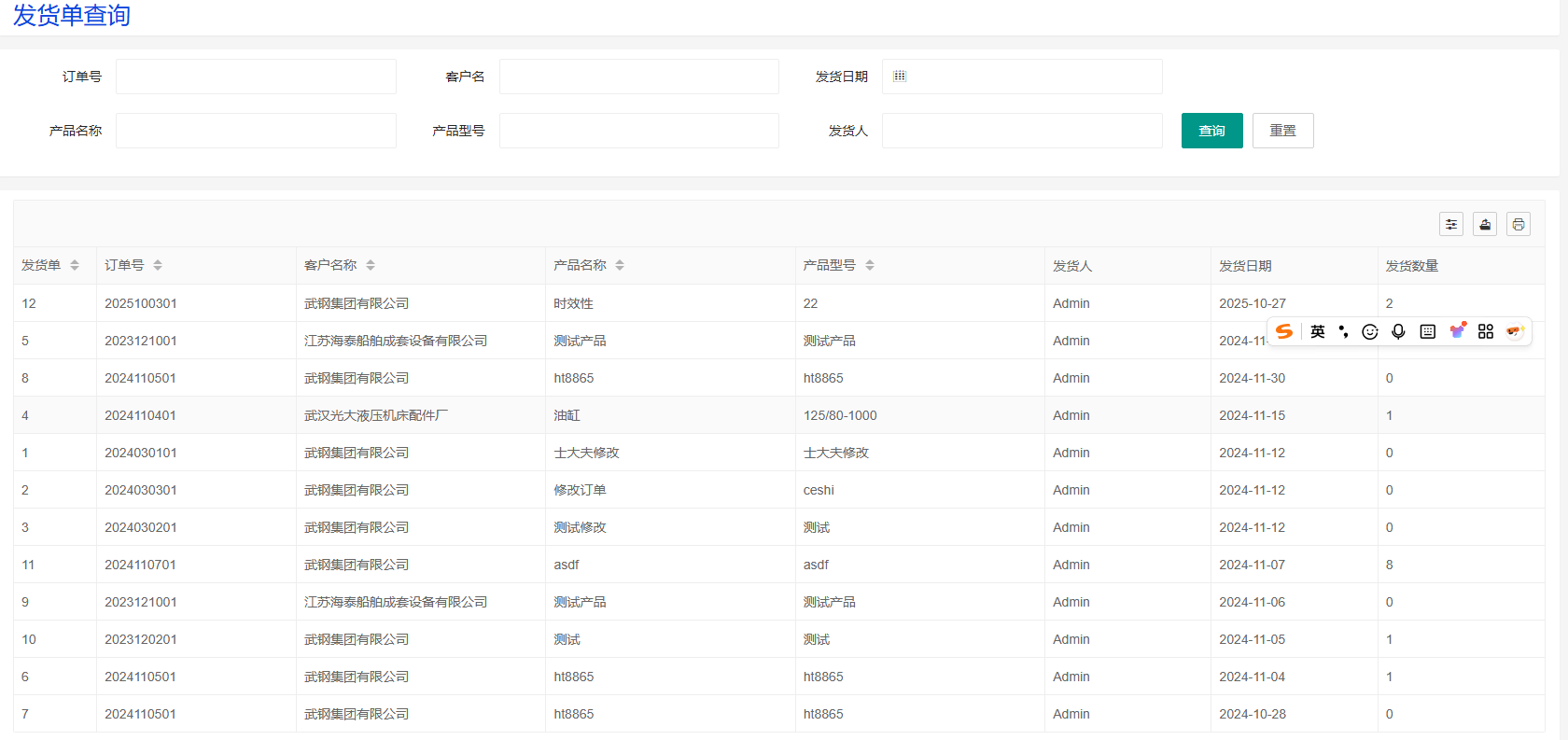Viewport: 1568px width, 740px height.
Task: Open the 发货日期 date field
Action: (1022, 77)
